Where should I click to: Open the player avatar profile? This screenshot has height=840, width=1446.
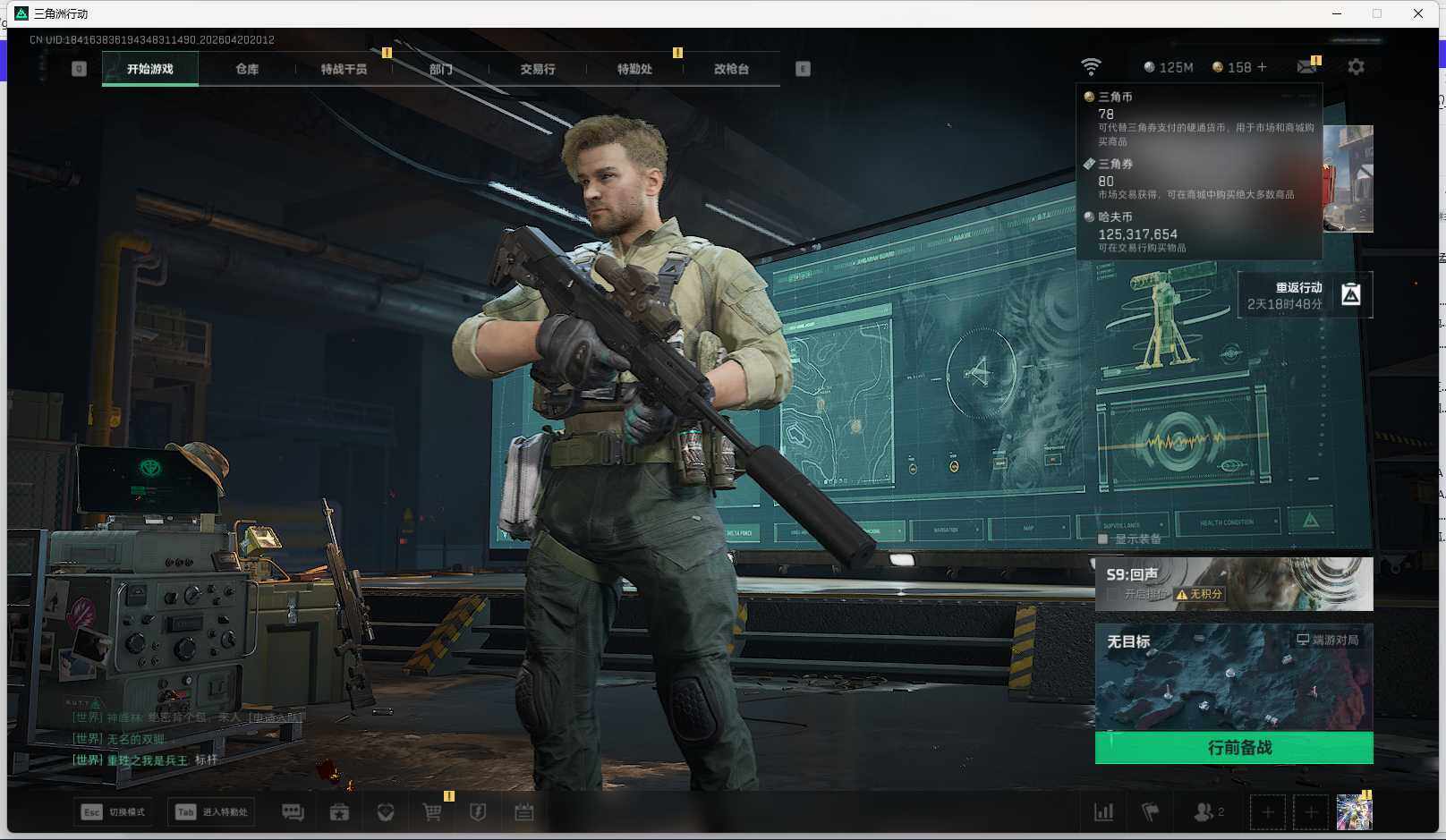coord(1354,812)
